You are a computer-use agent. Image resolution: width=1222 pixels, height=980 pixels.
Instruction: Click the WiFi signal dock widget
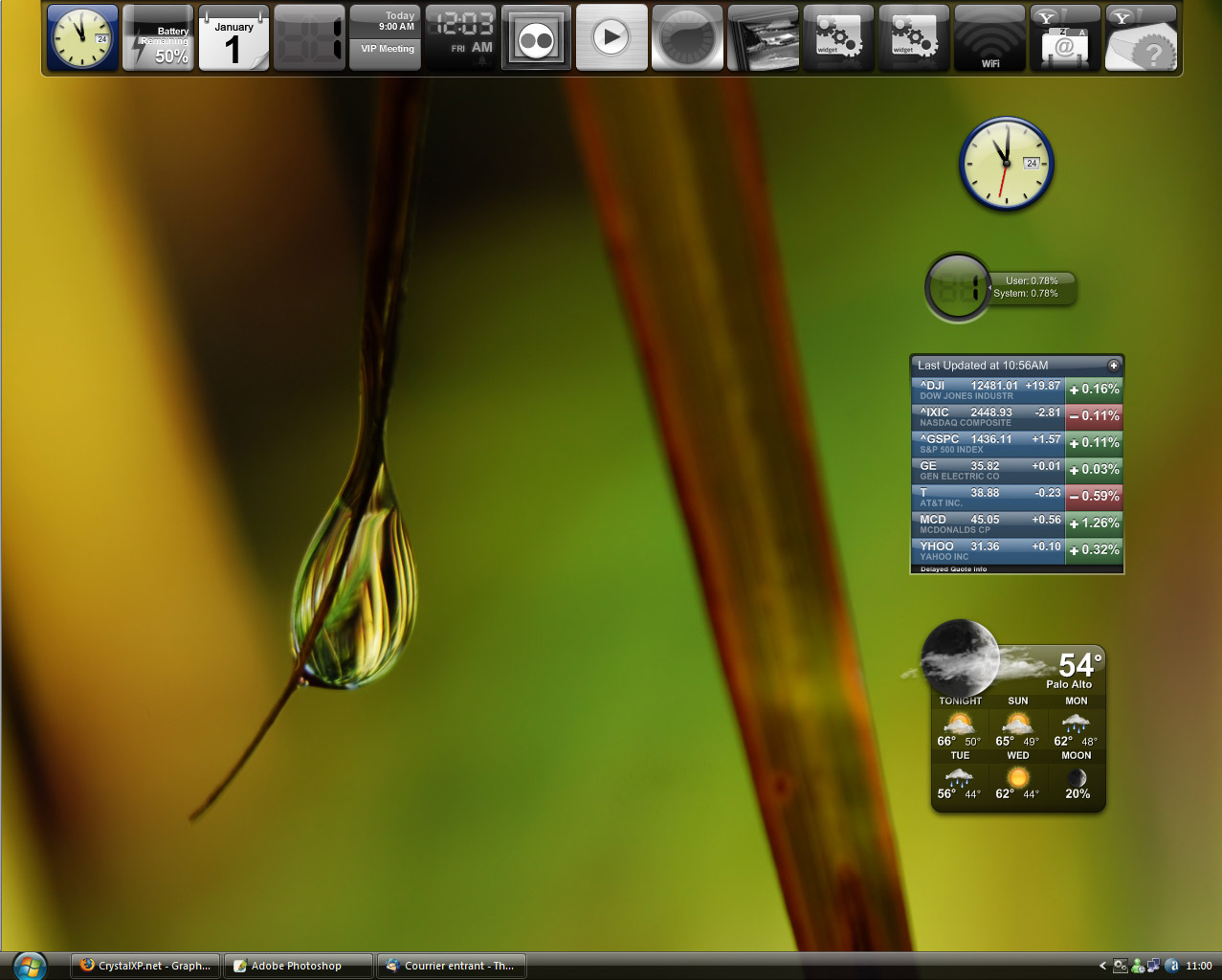point(989,38)
